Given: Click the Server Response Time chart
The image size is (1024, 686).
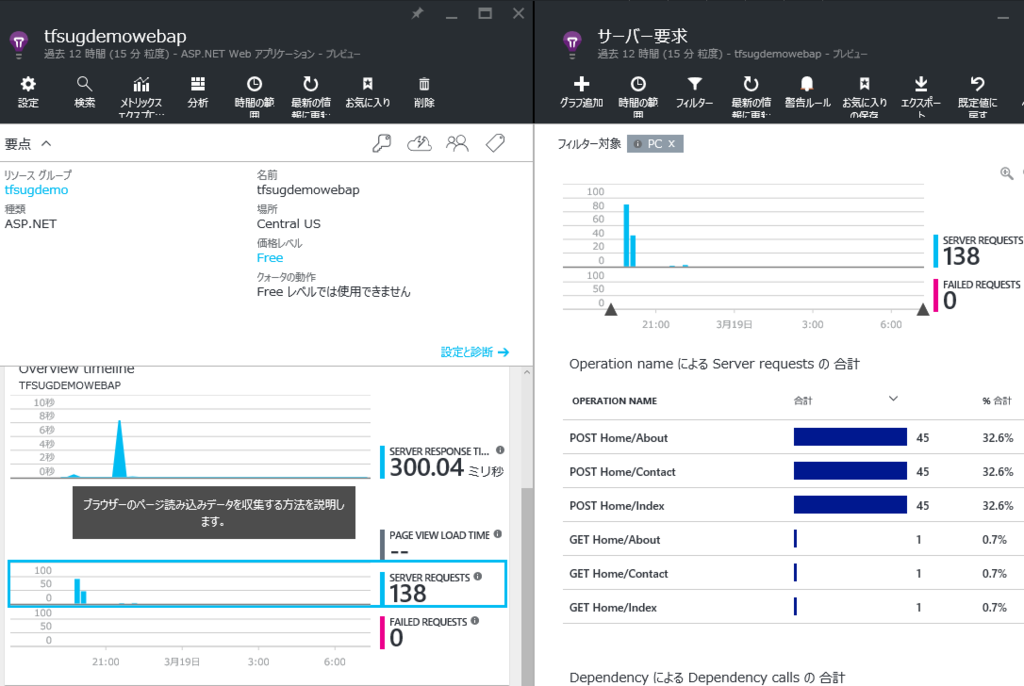Looking at the screenshot, I should pos(190,438).
